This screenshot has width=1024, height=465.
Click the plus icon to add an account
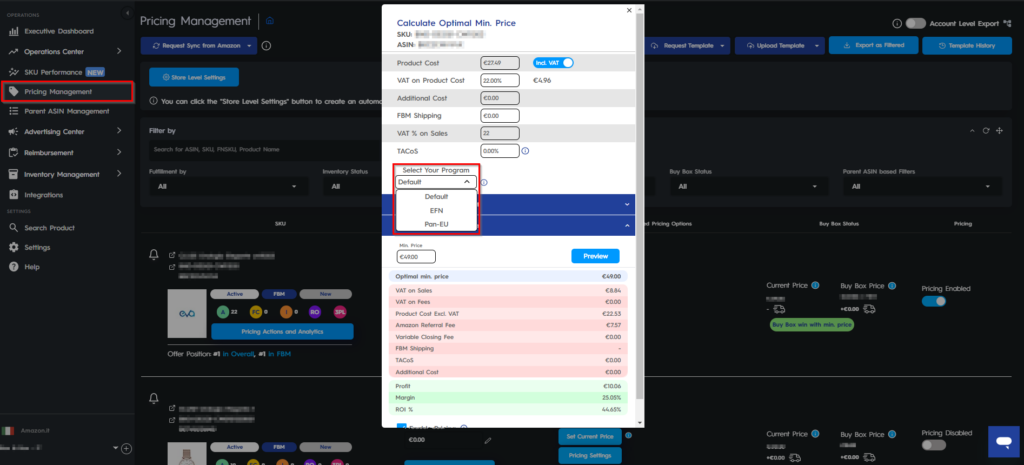[127, 449]
